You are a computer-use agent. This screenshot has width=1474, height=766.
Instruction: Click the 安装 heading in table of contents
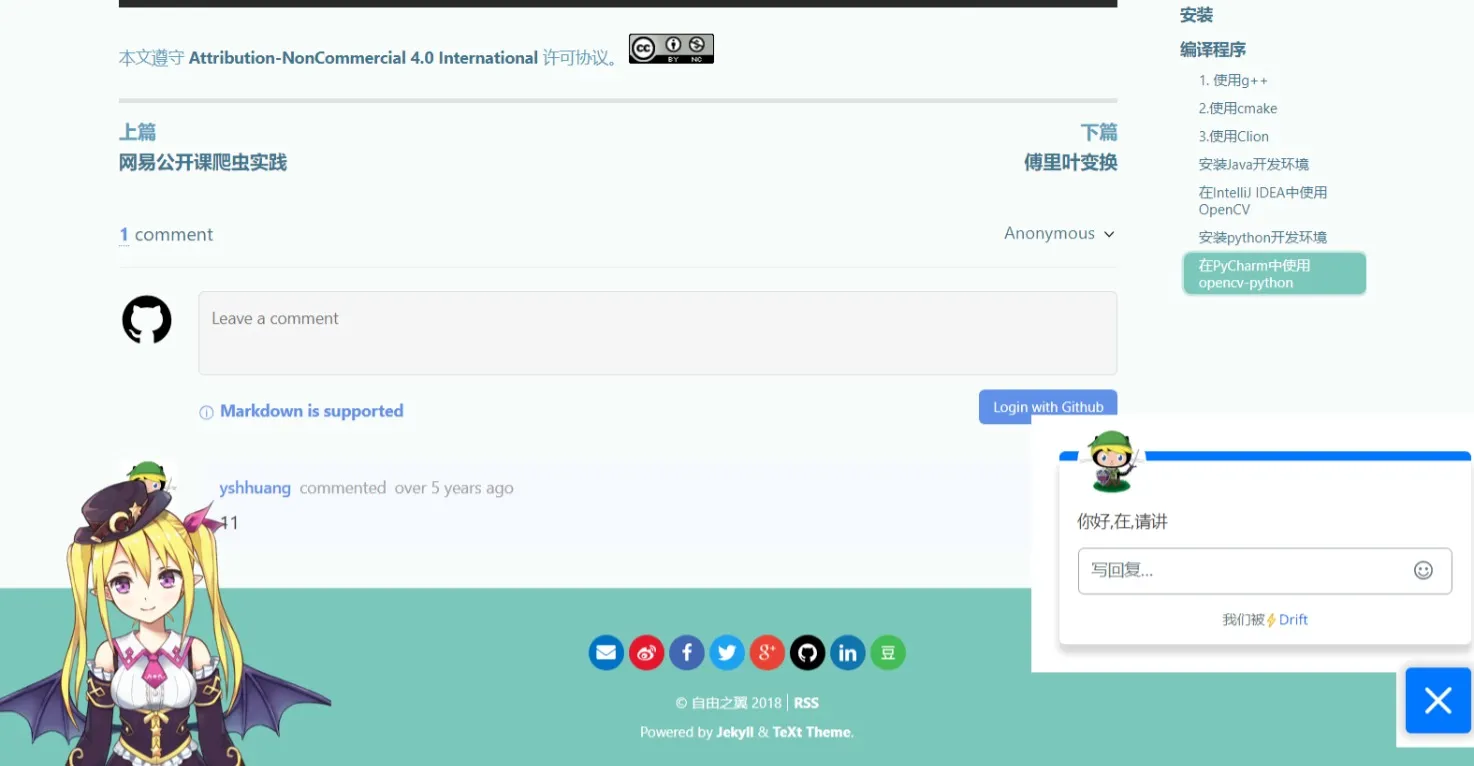click(x=1196, y=15)
